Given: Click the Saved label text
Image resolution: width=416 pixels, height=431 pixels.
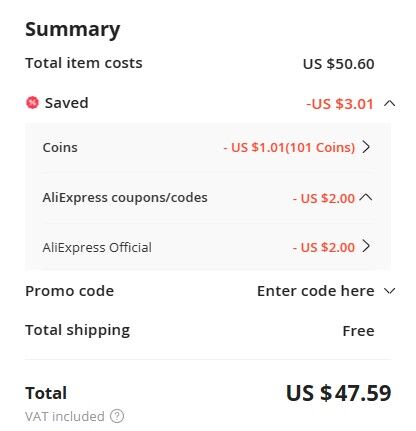Looking at the screenshot, I should (67, 103).
